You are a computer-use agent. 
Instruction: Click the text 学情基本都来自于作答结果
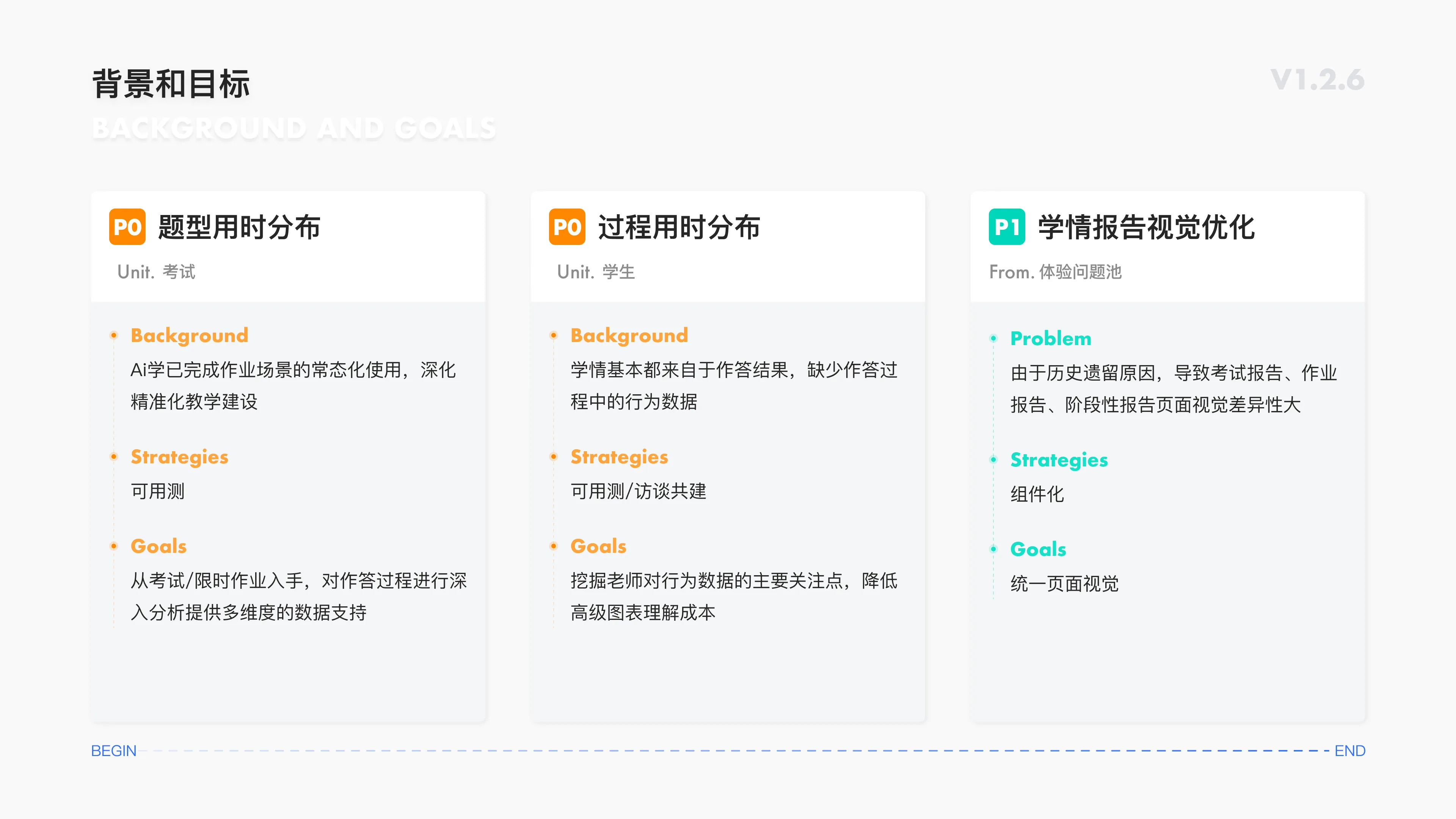tap(679, 370)
